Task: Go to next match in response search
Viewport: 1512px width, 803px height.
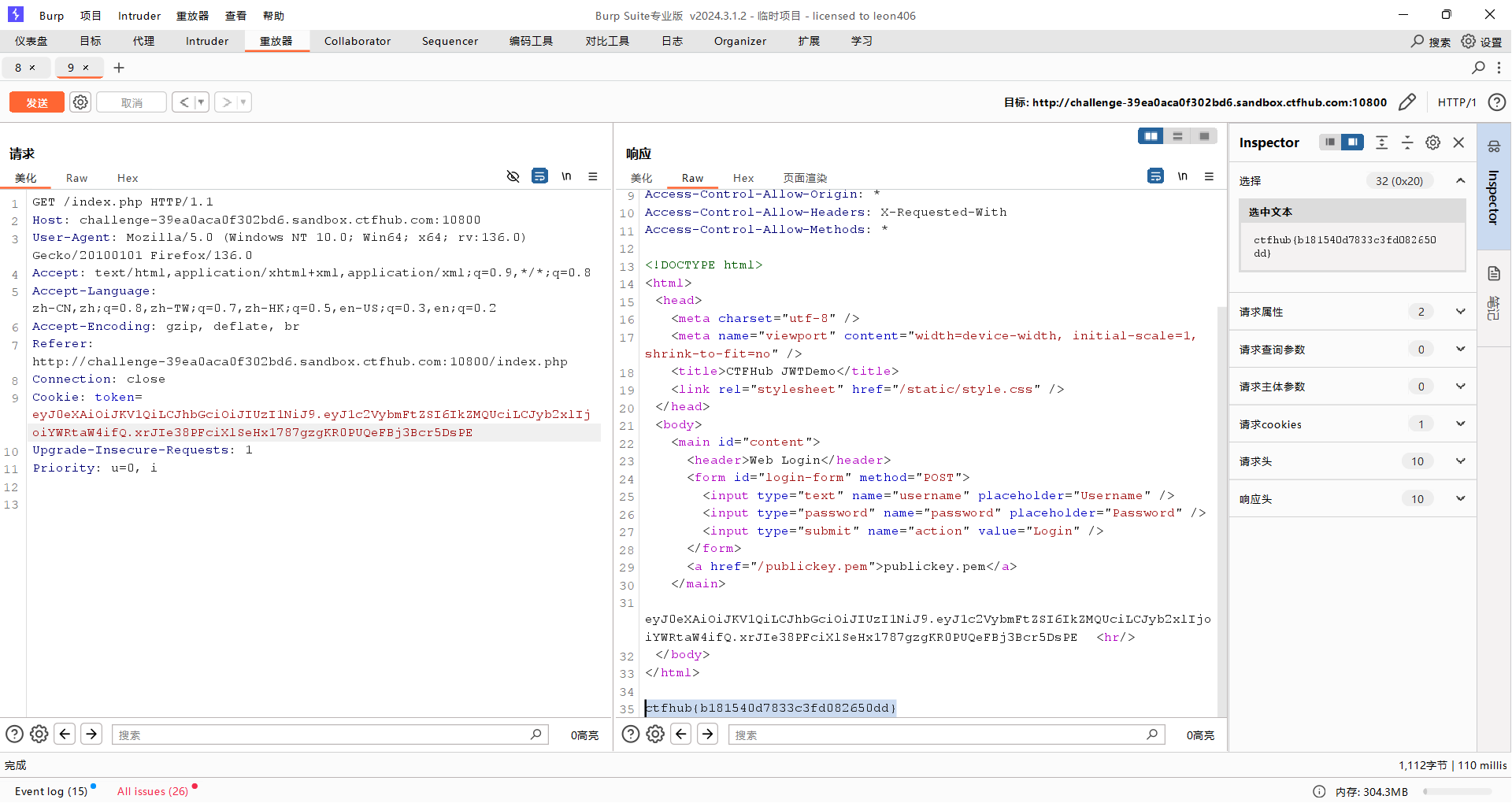Action: pyautogui.click(x=708, y=735)
